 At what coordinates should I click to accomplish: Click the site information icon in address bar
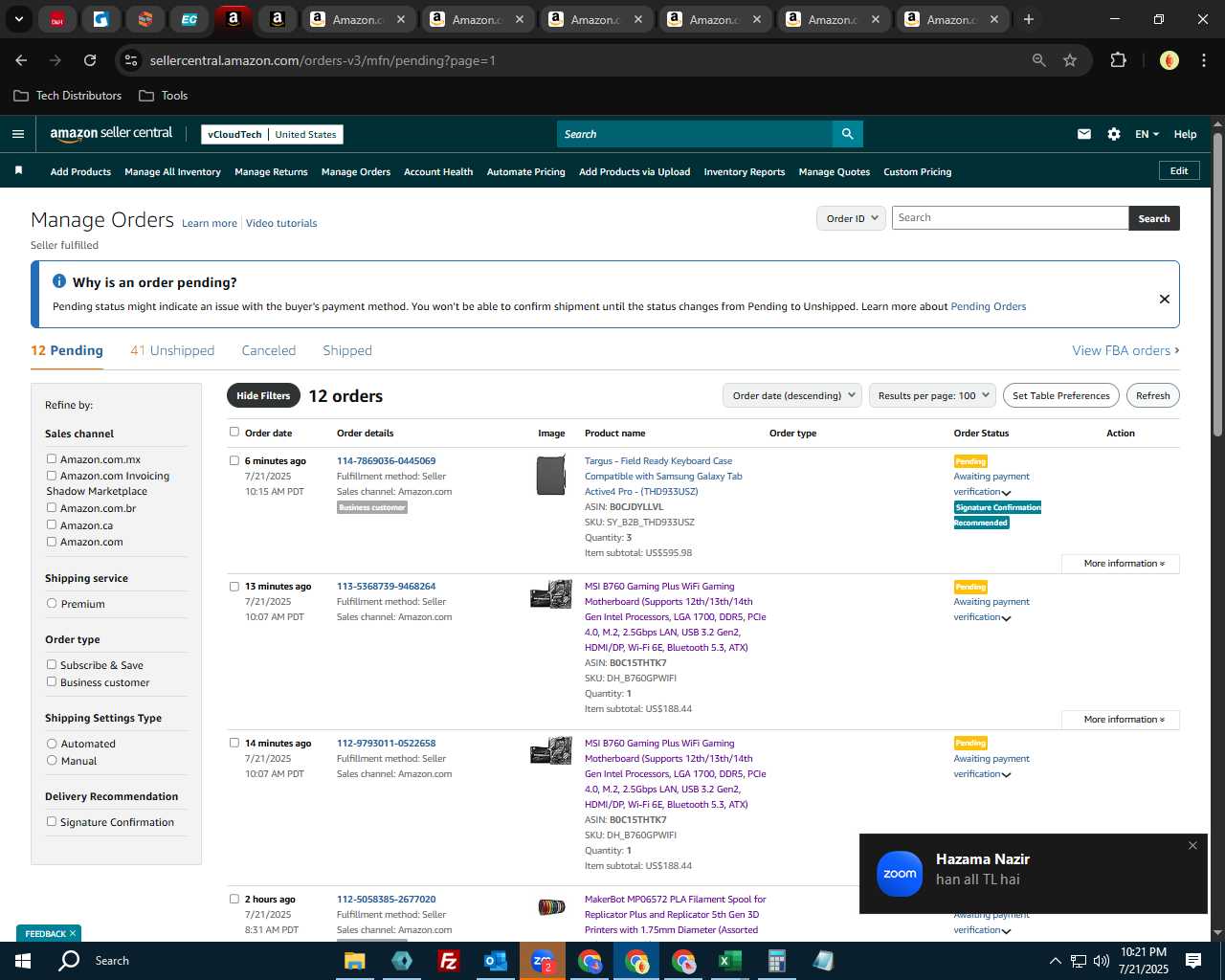[131, 60]
